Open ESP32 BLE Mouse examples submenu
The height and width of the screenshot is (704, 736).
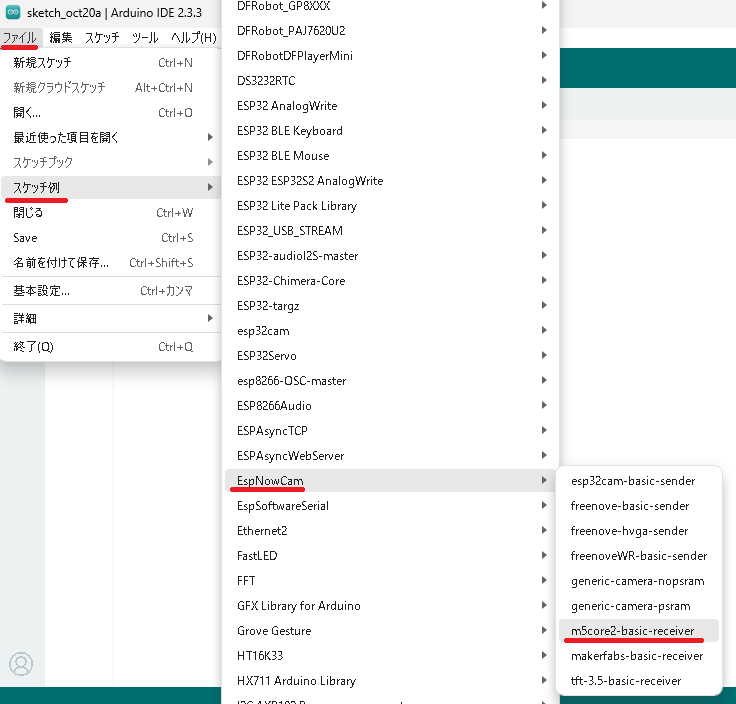tap(391, 155)
